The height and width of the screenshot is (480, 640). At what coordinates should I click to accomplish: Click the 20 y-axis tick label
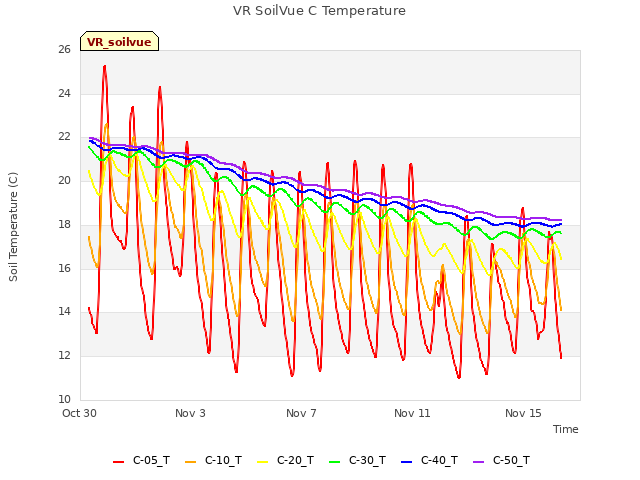[x=64, y=180]
